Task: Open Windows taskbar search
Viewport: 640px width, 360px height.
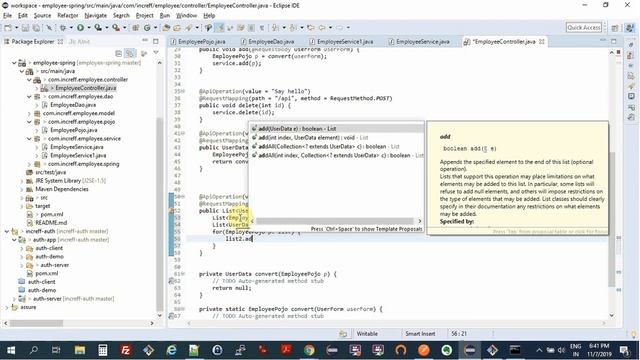Action: pyautogui.click(x=34, y=350)
